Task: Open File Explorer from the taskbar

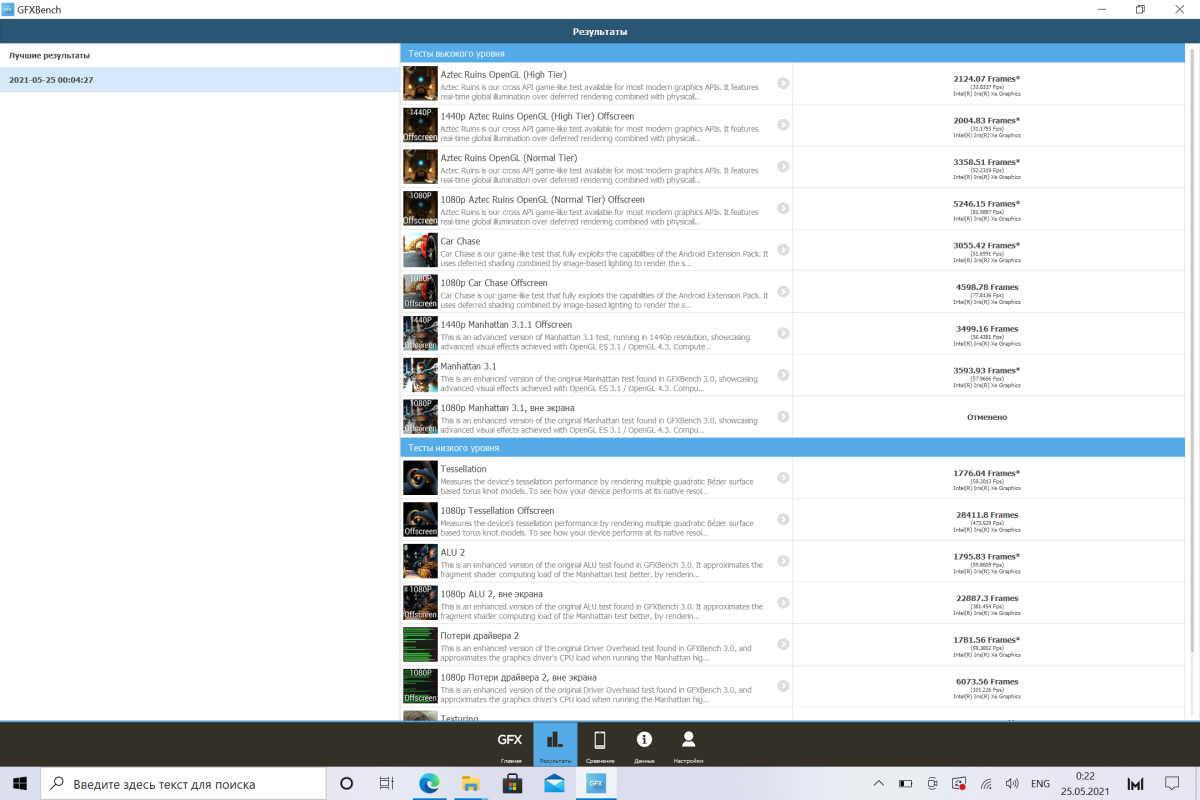Action: point(471,783)
